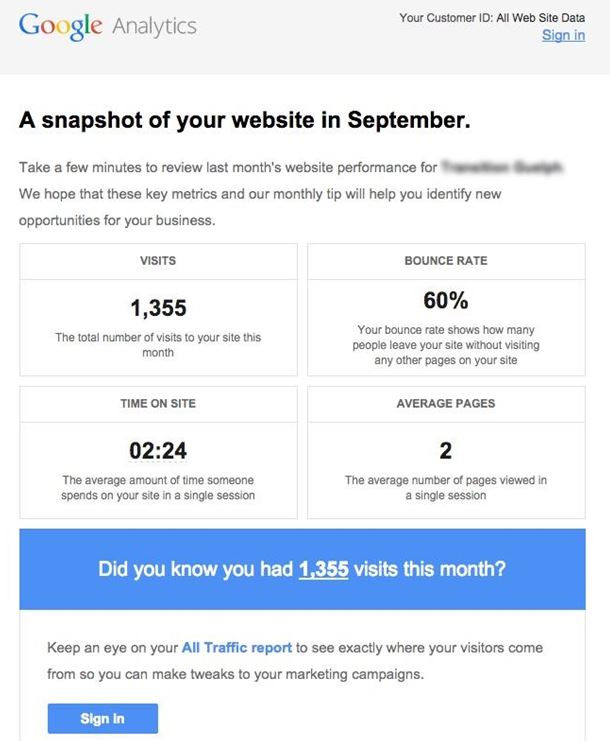Click the Customer ID All Web Site Data text
The width and height of the screenshot is (610, 741).
click(x=492, y=18)
